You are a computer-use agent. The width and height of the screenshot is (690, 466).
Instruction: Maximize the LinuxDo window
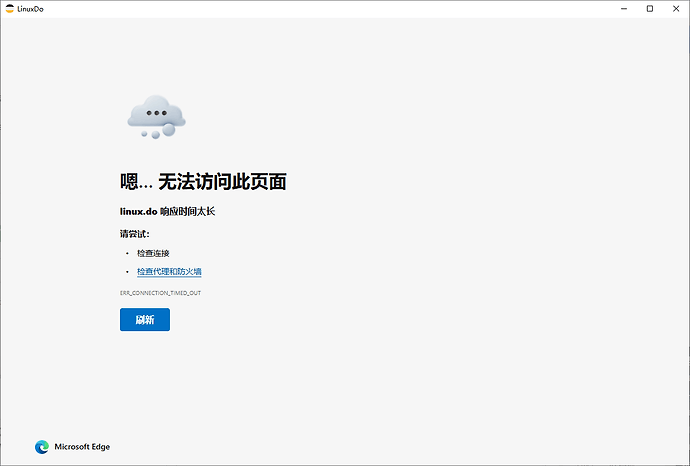point(650,9)
